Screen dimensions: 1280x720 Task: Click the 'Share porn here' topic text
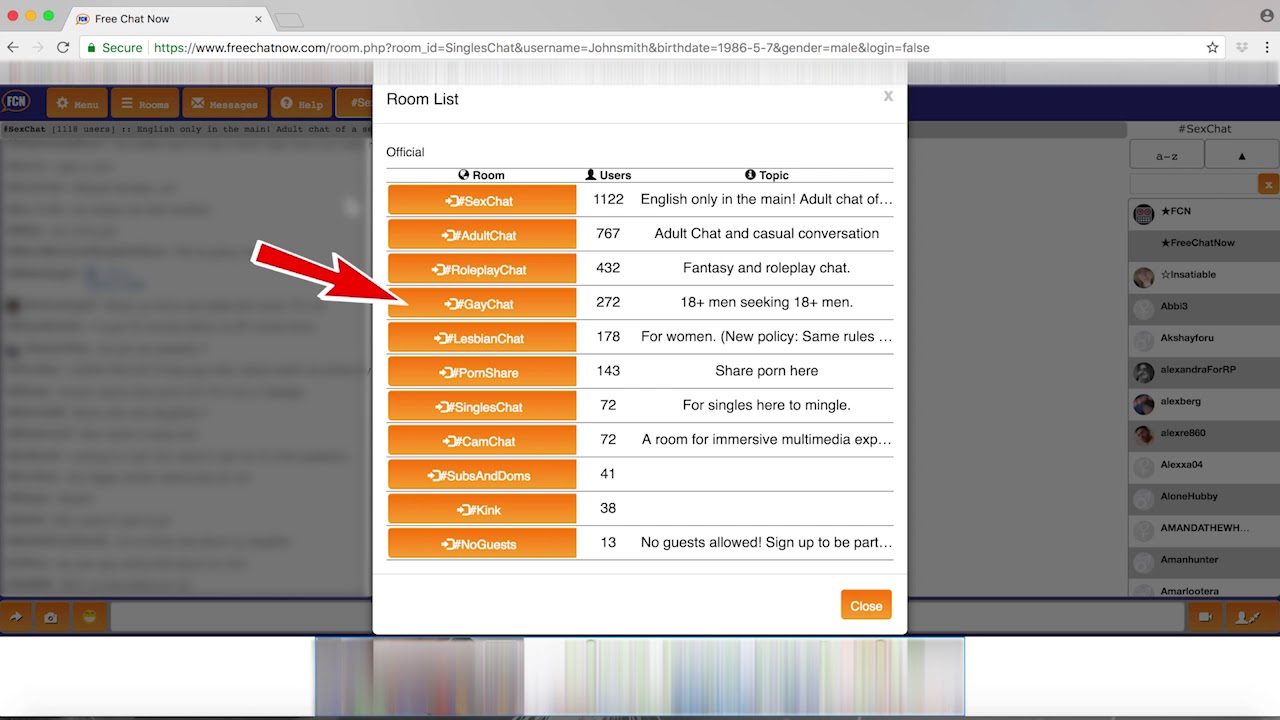click(x=766, y=371)
